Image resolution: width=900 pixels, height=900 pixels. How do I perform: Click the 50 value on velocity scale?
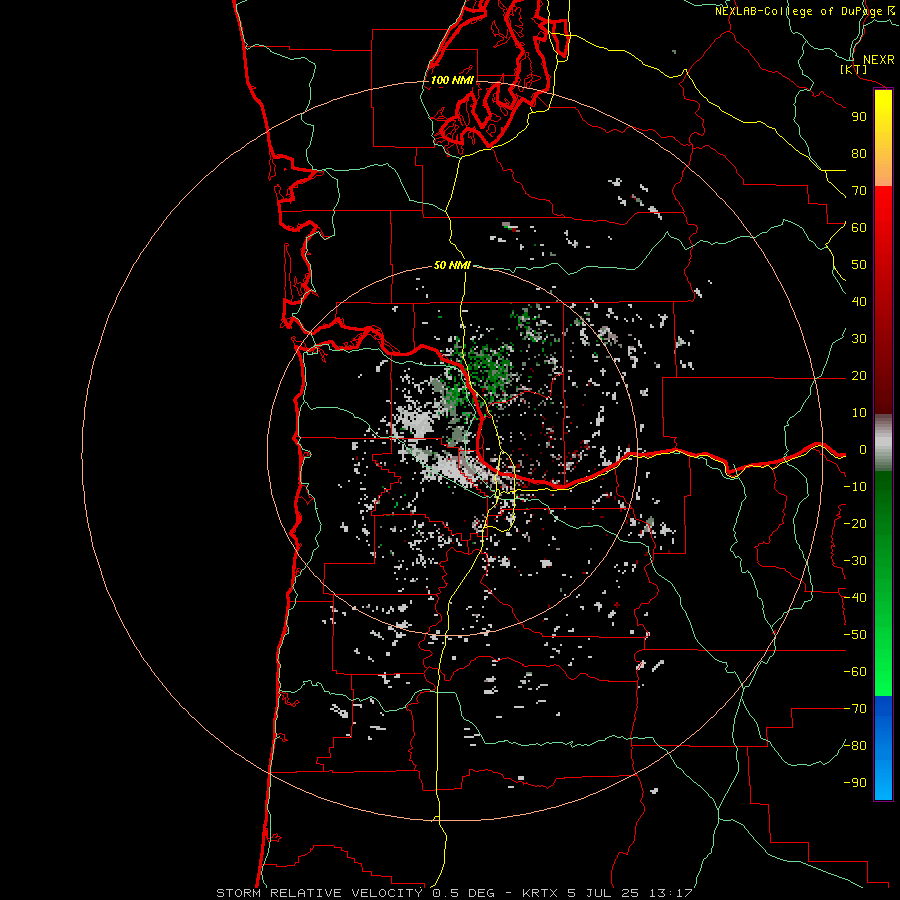(x=859, y=265)
